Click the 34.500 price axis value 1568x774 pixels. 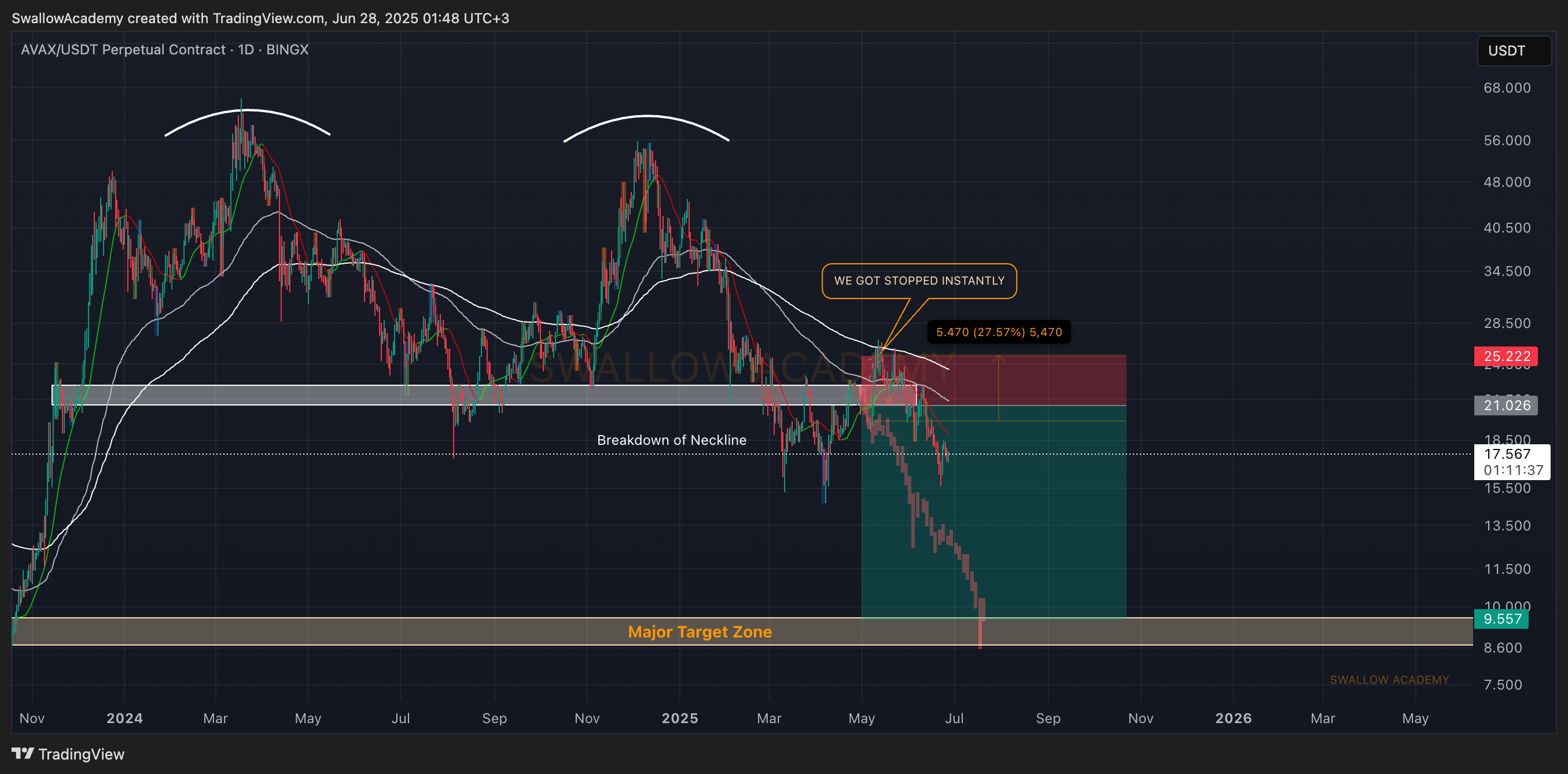click(x=1507, y=271)
